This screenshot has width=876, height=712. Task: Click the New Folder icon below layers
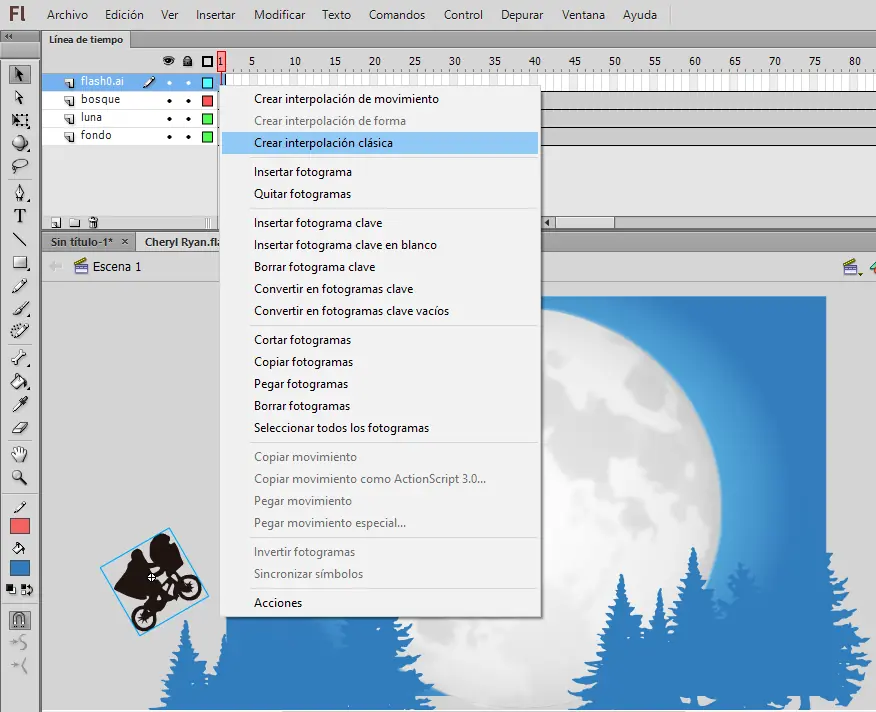coord(74,222)
